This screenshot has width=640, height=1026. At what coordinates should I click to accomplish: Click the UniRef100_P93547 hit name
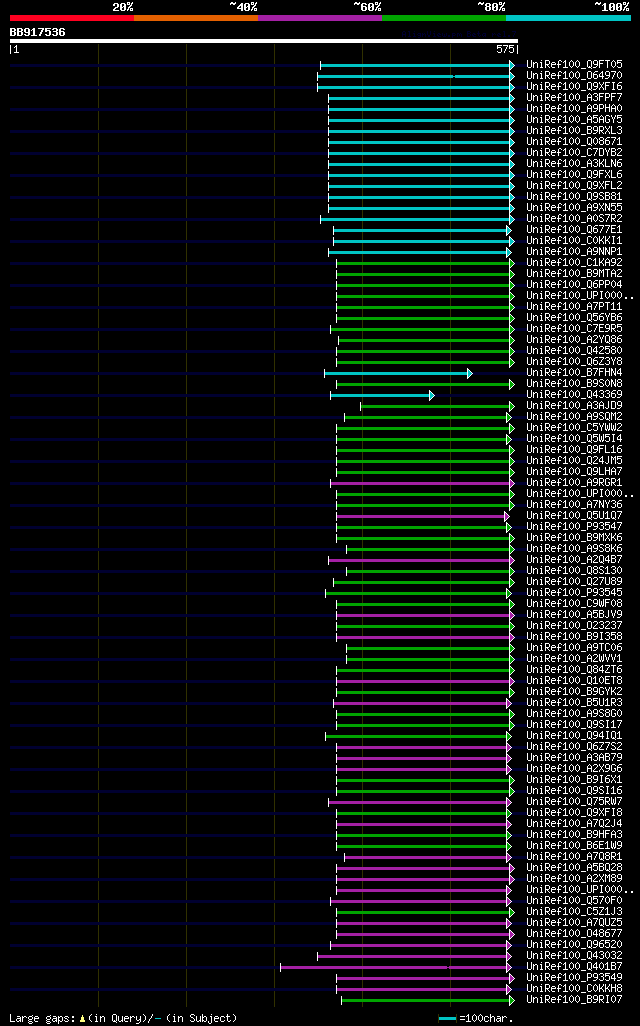click(x=575, y=526)
